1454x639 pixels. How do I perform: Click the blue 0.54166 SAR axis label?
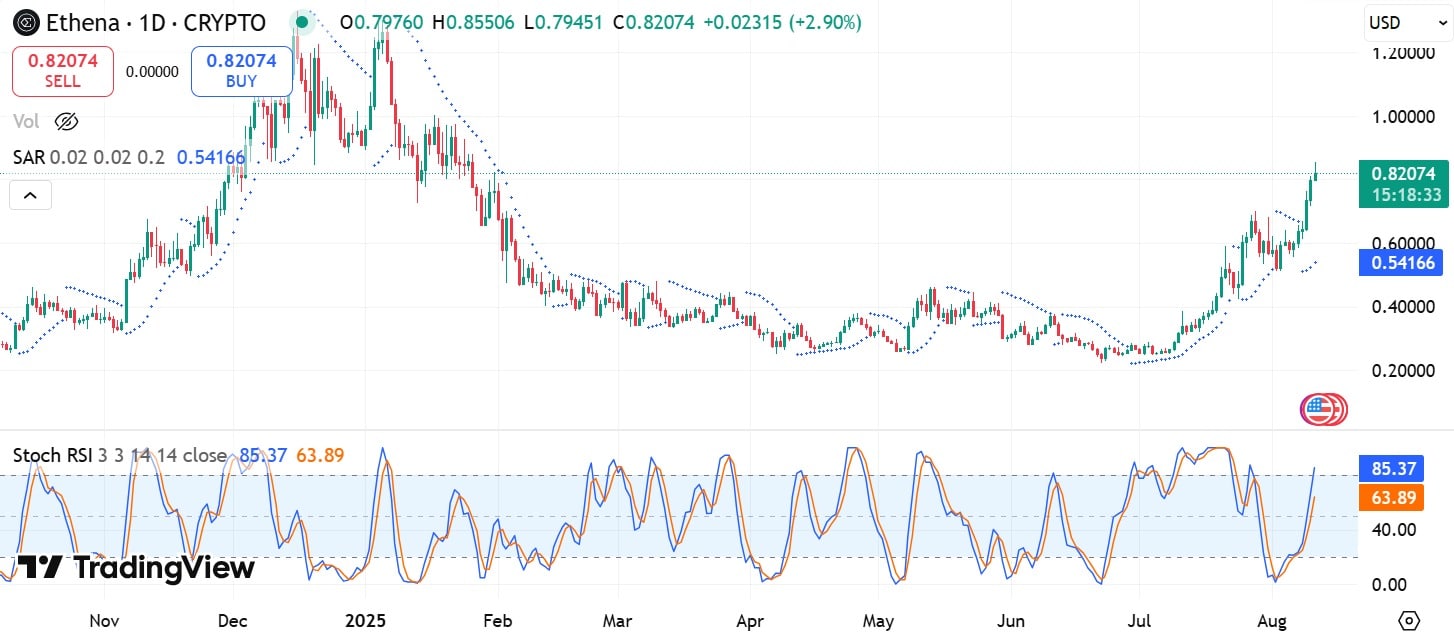click(1404, 264)
